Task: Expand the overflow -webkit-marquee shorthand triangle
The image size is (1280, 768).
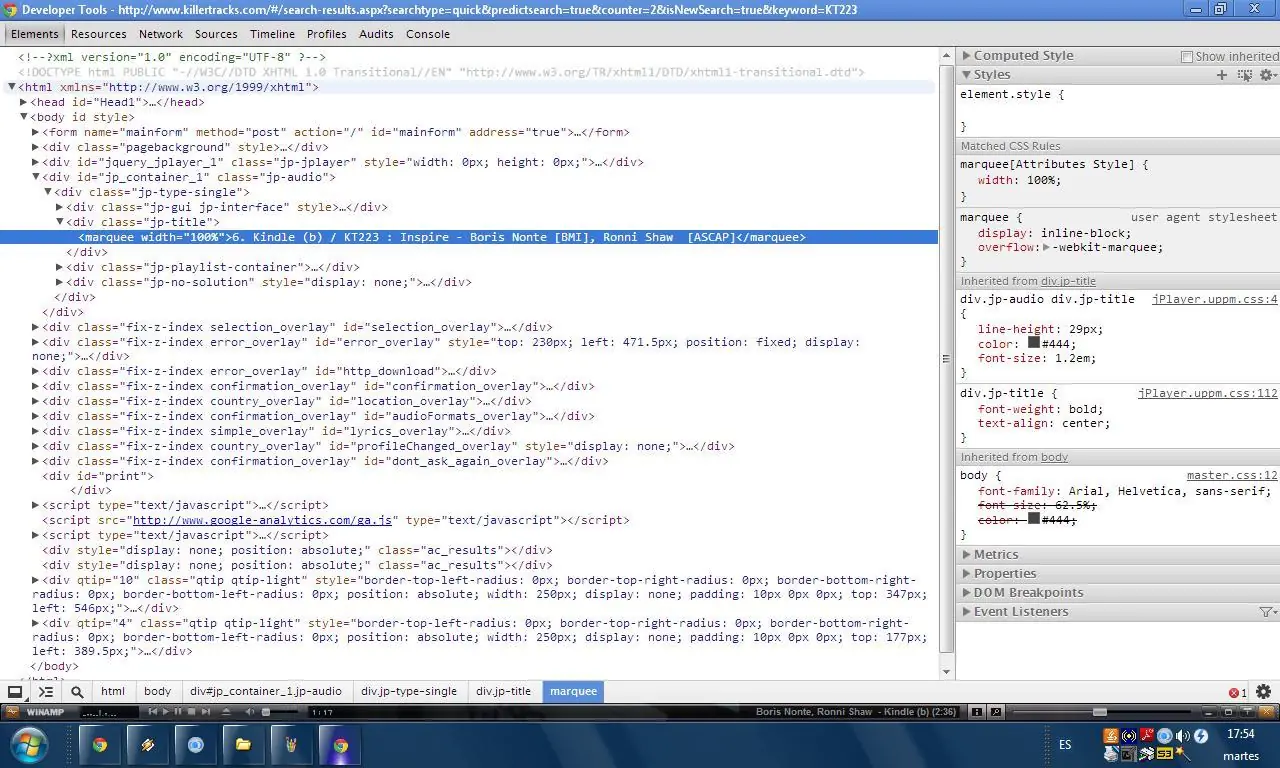Action: coord(1046,247)
